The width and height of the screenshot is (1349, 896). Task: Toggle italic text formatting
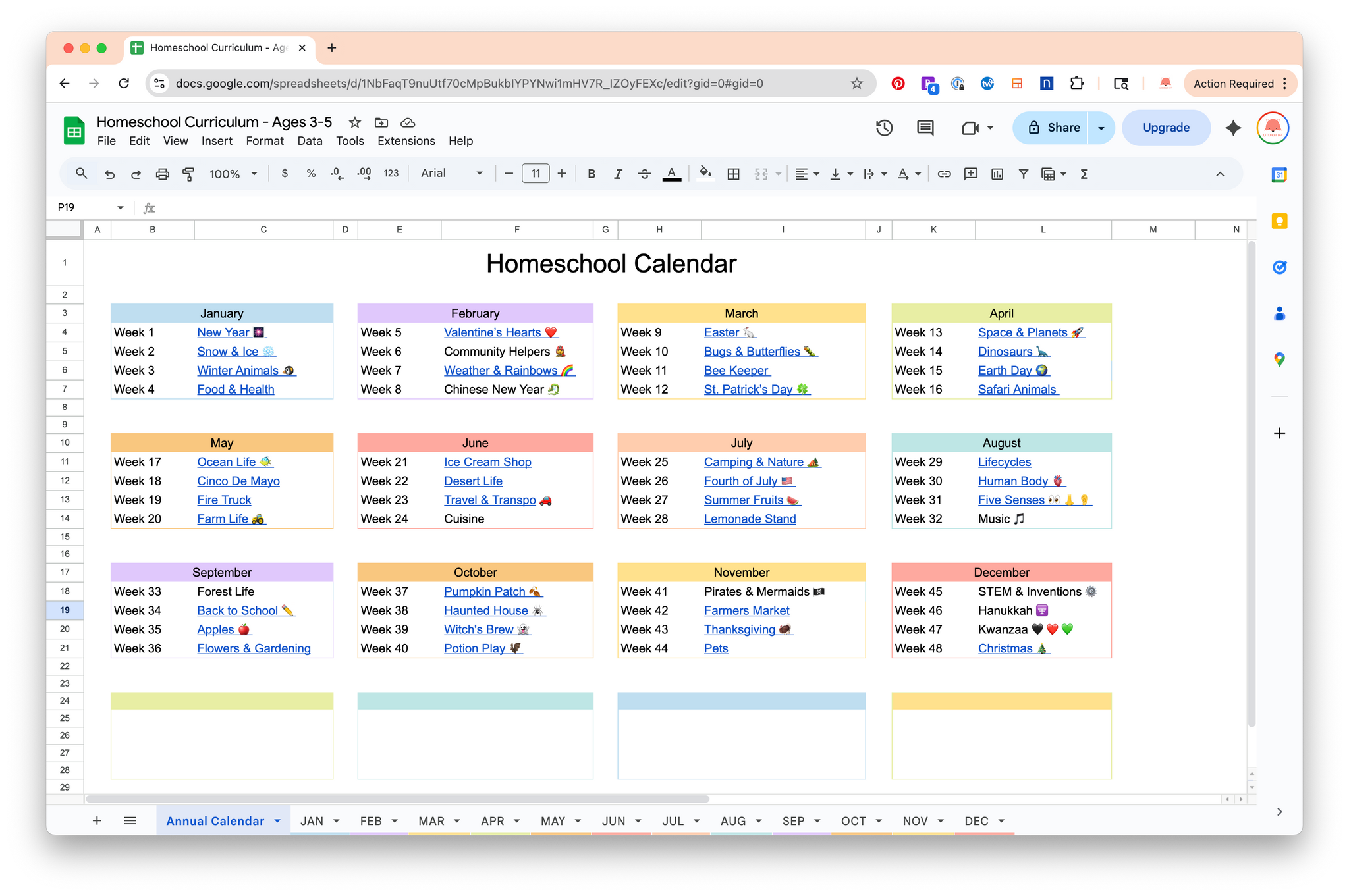pos(618,174)
